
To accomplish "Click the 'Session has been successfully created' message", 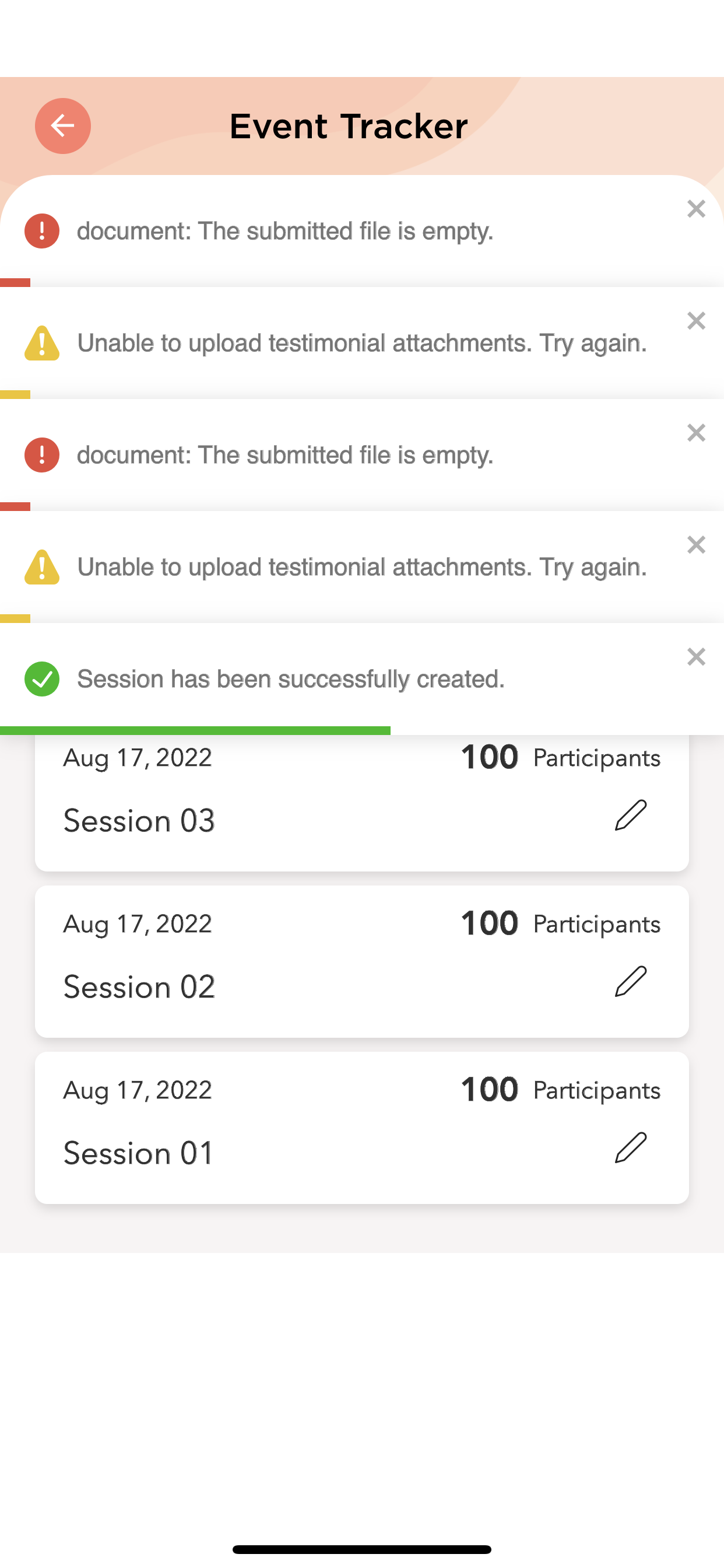I will (291, 680).
